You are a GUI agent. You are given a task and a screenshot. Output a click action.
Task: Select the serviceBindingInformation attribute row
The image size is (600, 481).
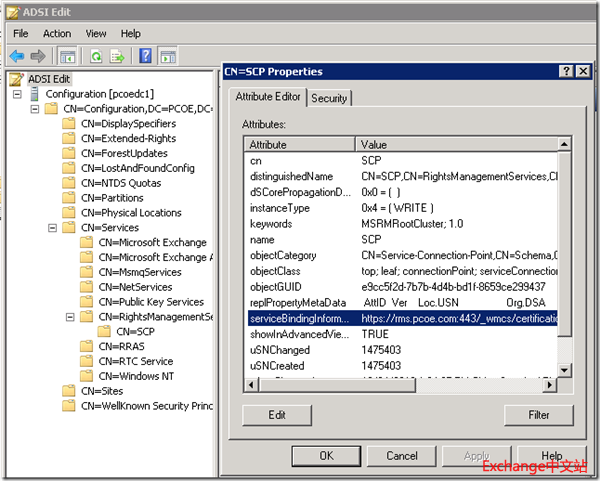coord(400,318)
